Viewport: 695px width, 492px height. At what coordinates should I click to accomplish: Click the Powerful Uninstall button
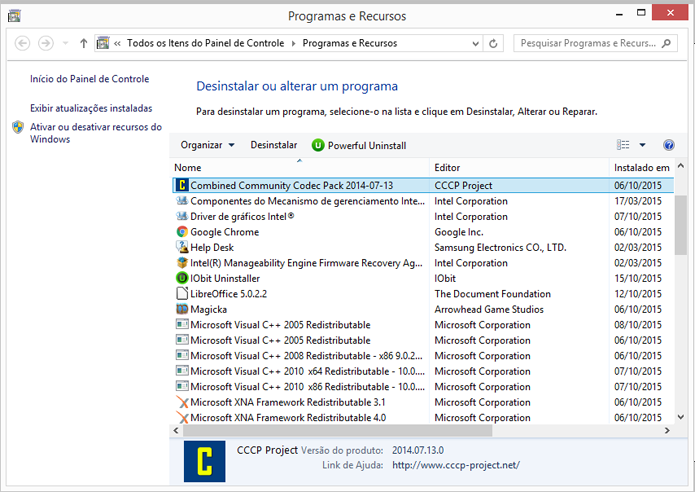359,145
